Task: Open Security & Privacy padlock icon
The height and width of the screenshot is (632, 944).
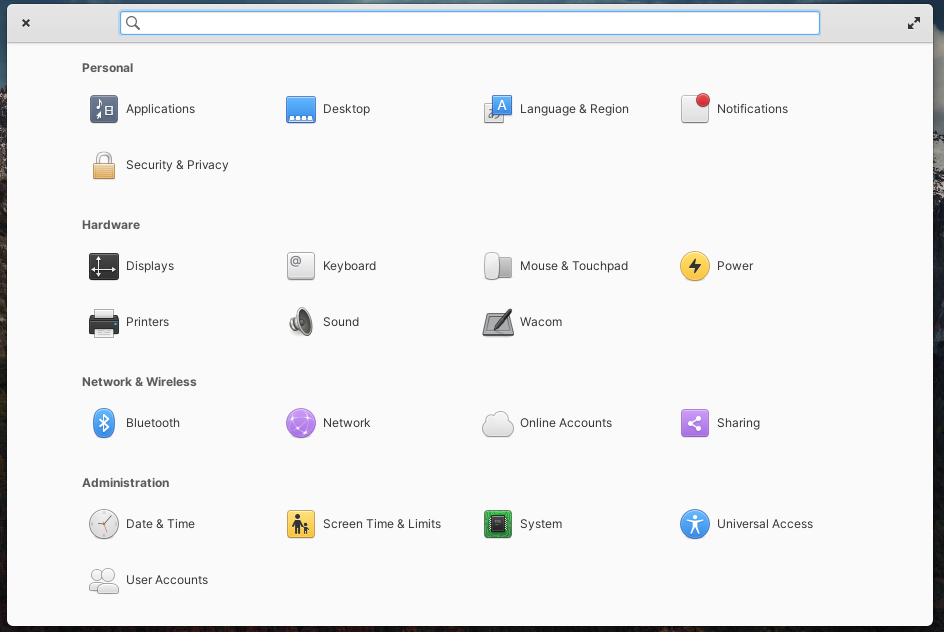Action: coord(104,165)
